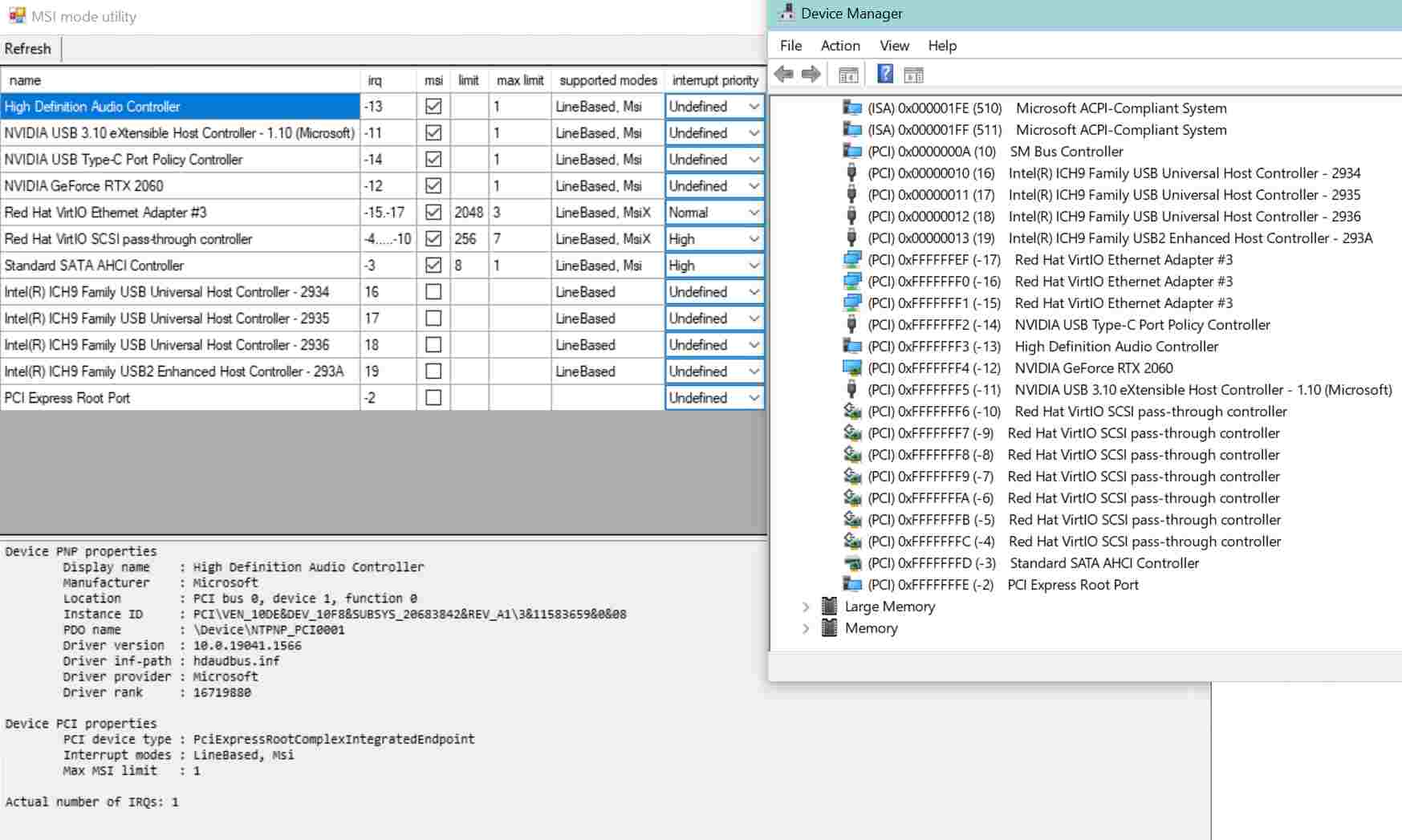Click icon of Standard SATA AHCI Controller in Device Manager
The width and height of the screenshot is (1402, 840).
click(852, 562)
